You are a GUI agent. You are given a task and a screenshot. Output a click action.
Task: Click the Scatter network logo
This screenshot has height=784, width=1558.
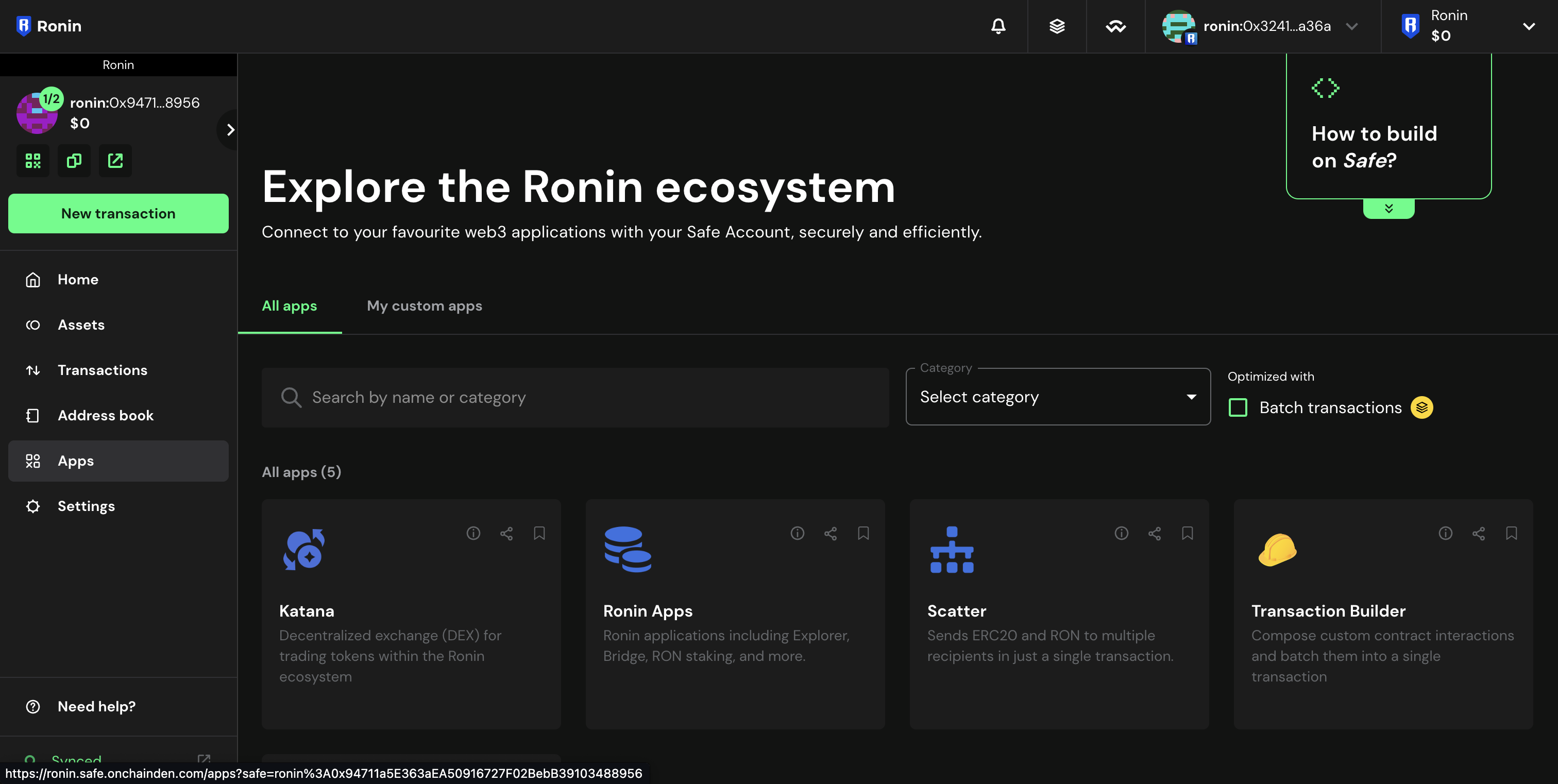(952, 550)
